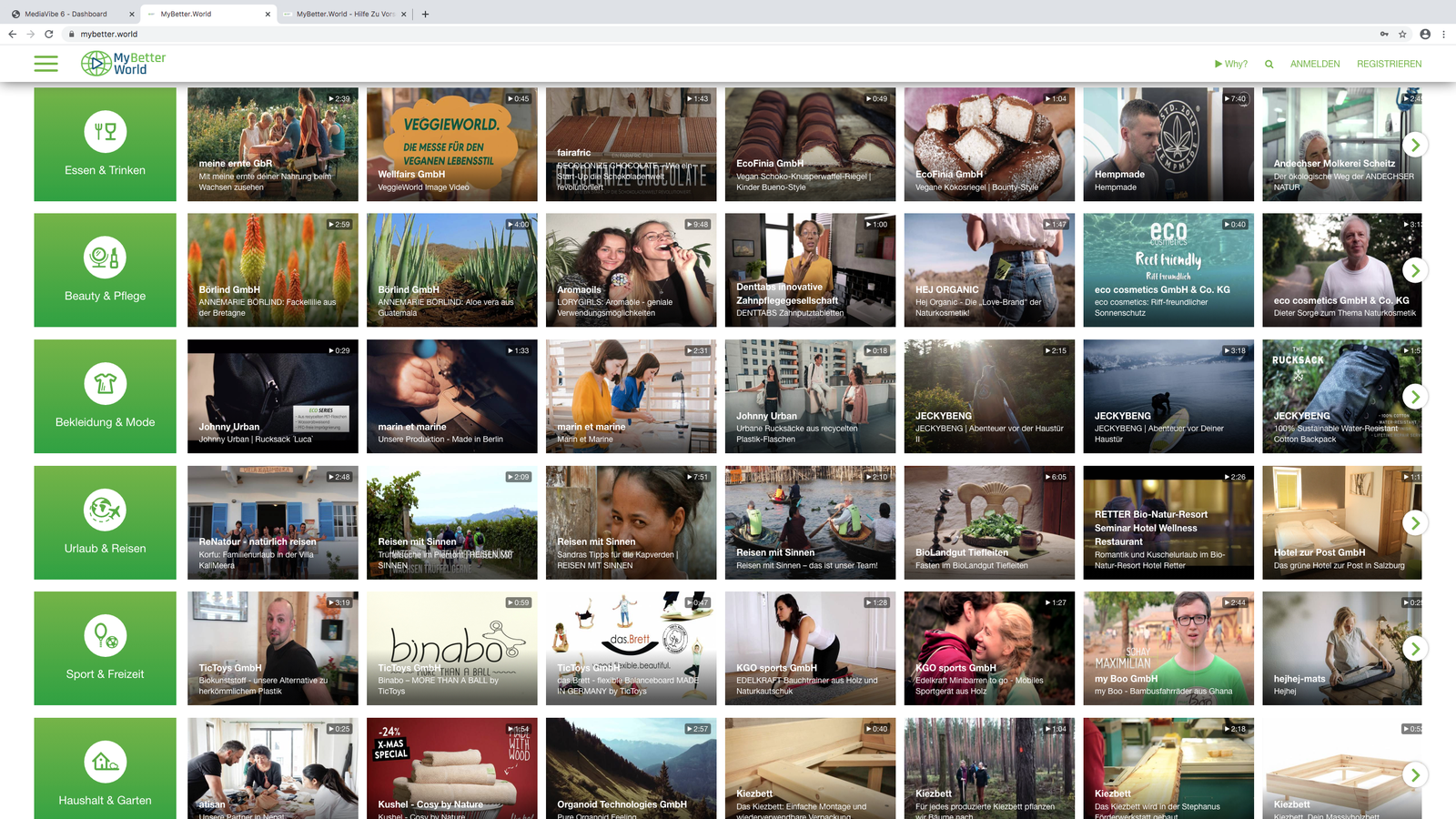
Task: Select the active MyBetter.World tab
Action: click(207, 14)
